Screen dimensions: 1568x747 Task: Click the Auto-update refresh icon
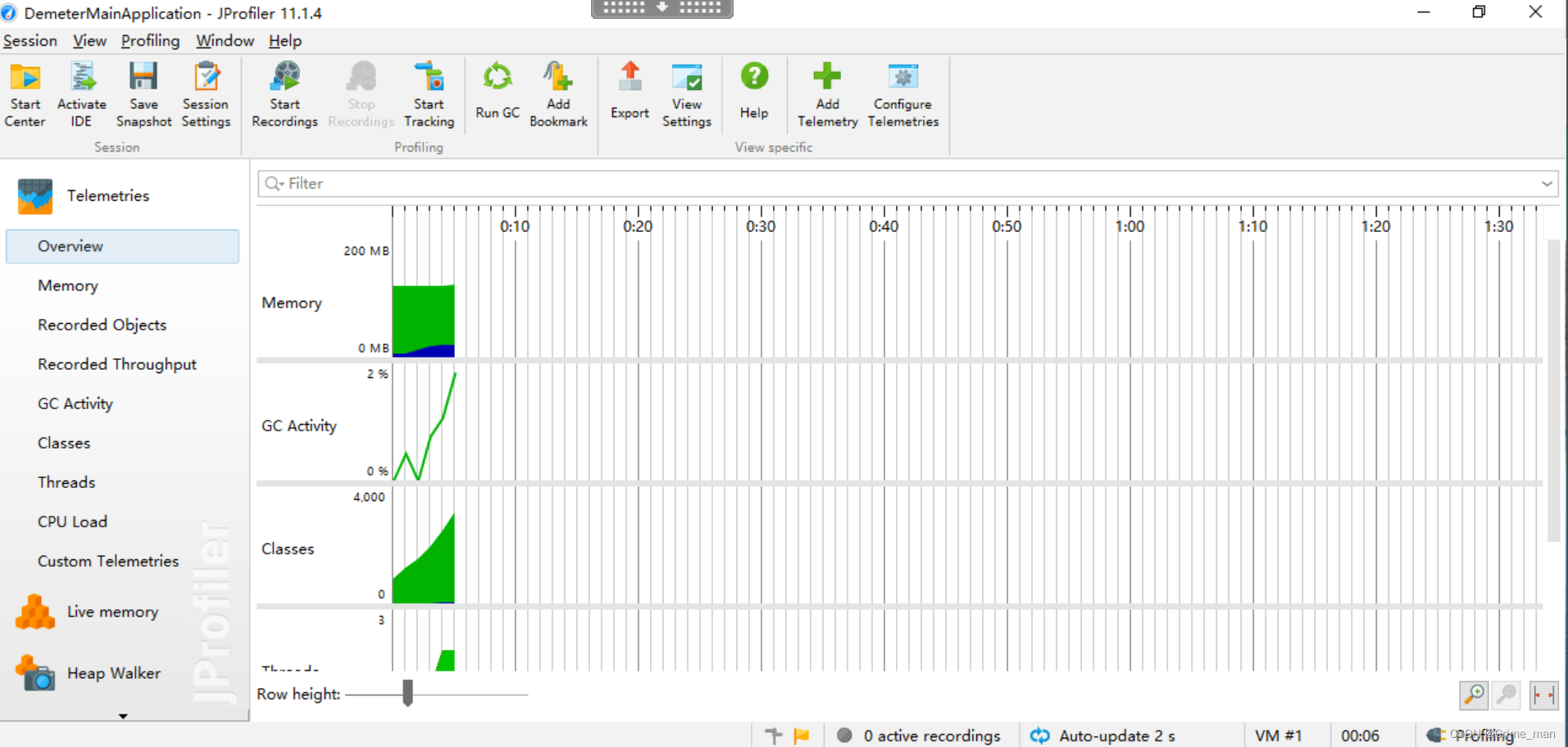point(1040,736)
